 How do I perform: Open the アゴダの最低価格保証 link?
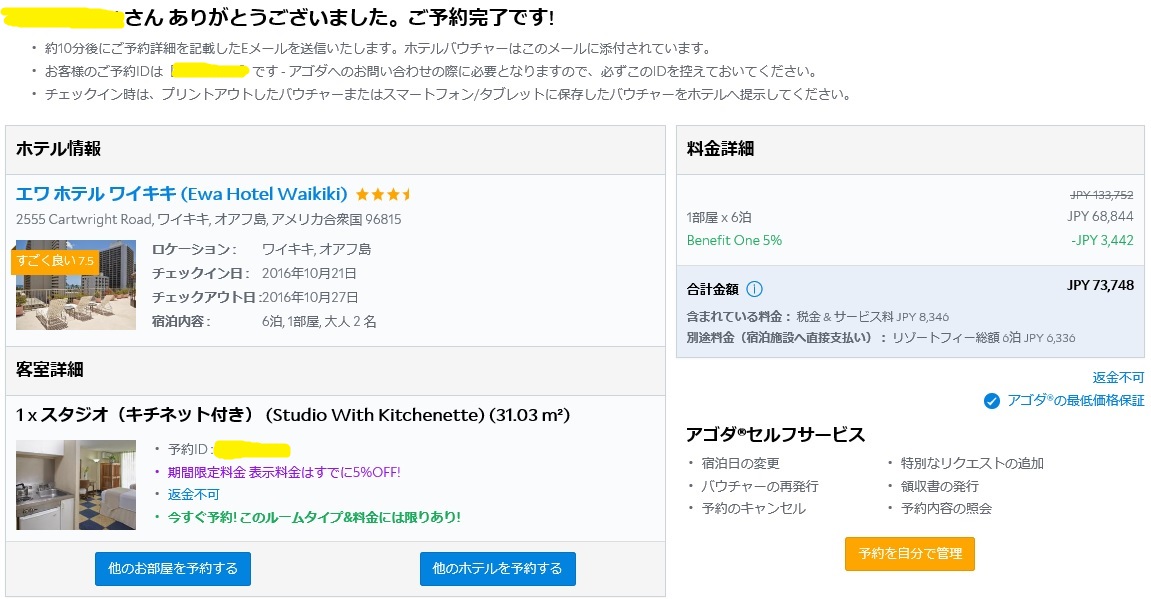(x=1075, y=400)
